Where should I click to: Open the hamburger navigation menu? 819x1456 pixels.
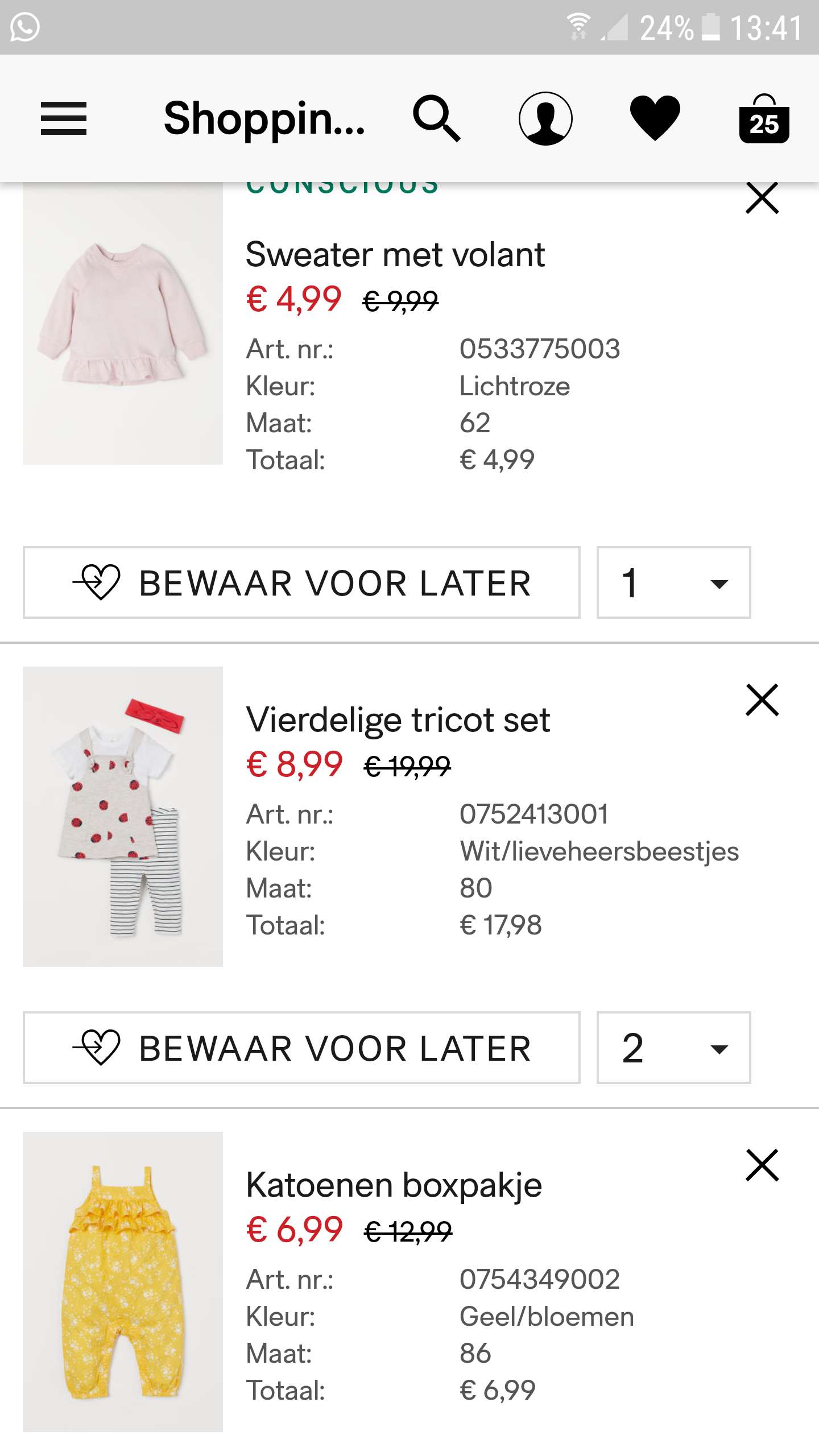[x=63, y=118]
